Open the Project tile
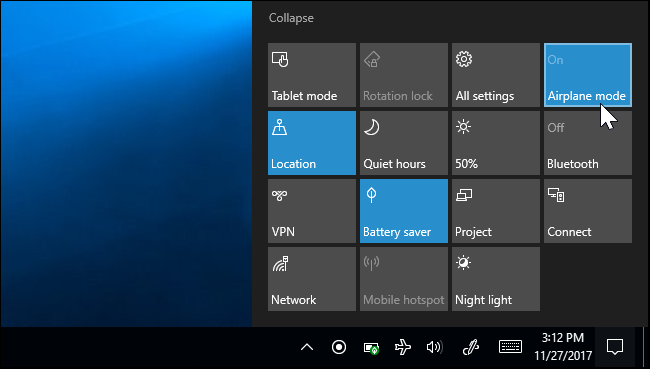650x369 pixels. [496, 211]
